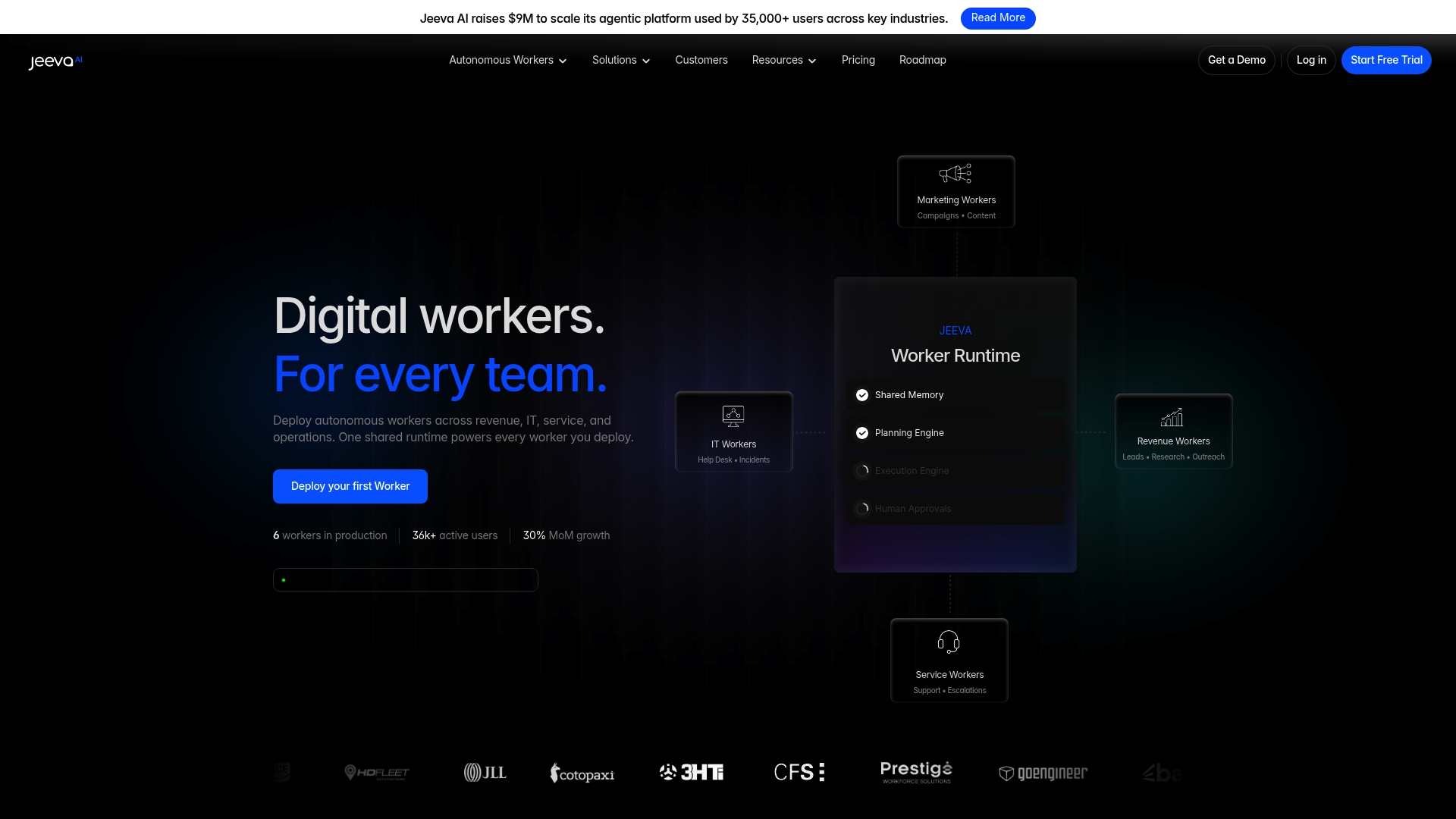Click the Jeeva AI logo
1456x819 pixels.
55,61
